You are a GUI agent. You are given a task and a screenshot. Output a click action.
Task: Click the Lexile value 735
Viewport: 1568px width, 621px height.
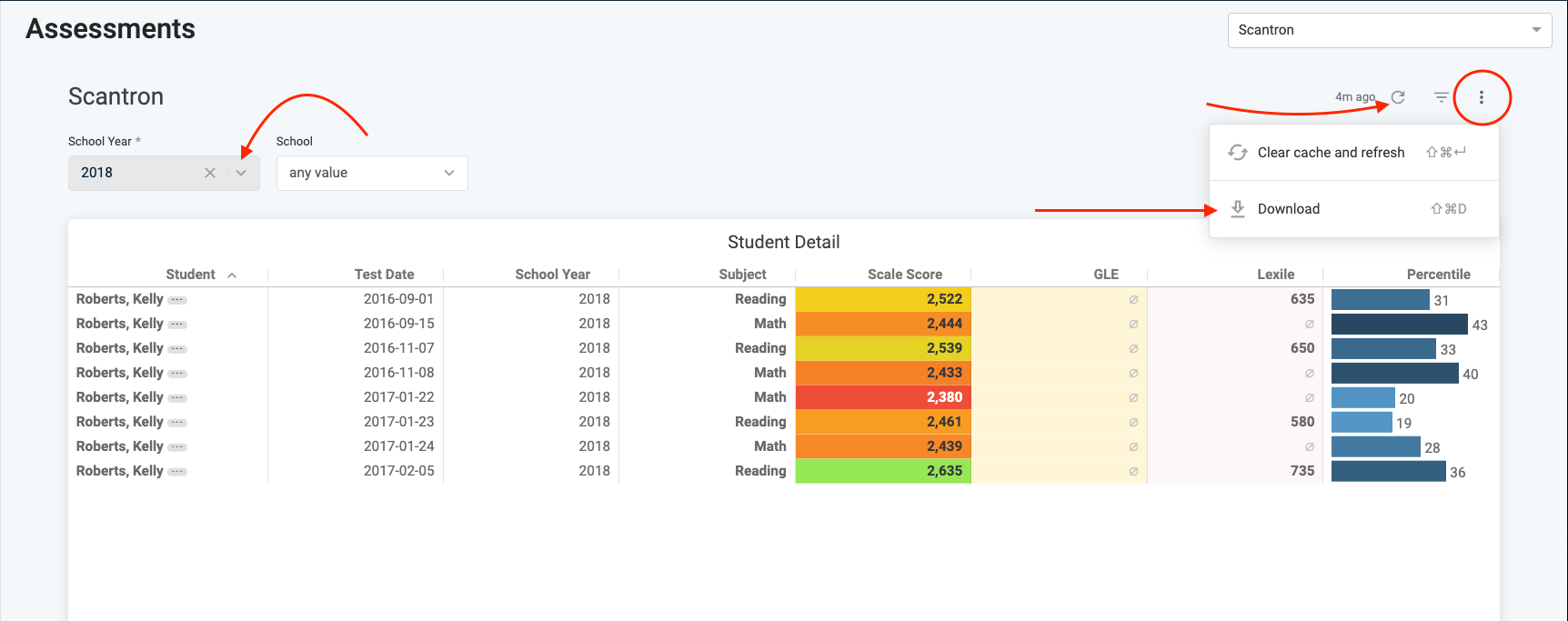pos(1302,471)
